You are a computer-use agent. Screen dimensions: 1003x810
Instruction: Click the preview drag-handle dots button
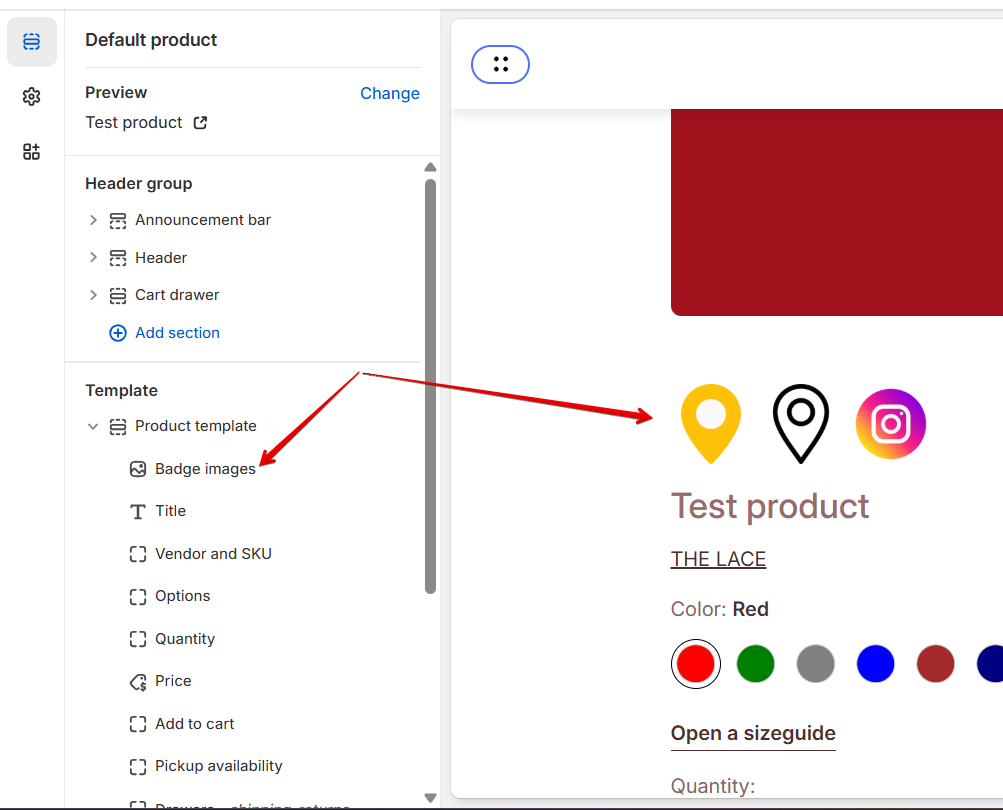pyautogui.click(x=500, y=65)
